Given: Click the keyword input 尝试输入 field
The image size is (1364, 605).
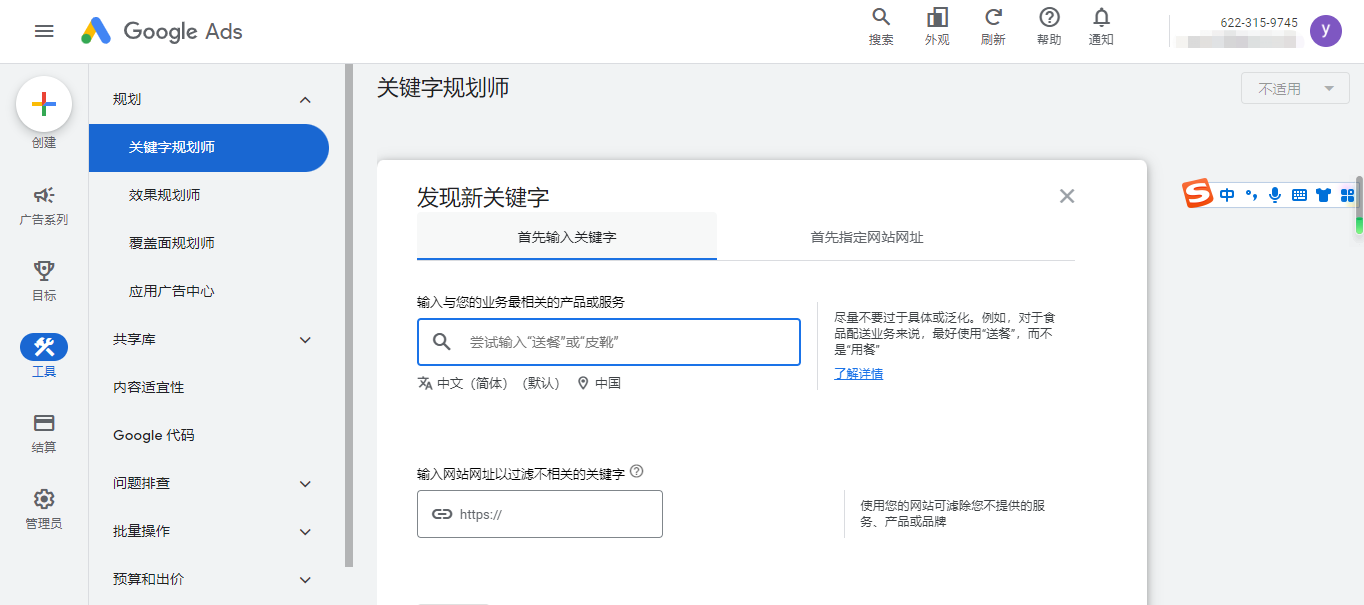Looking at the screenshot, I should coord(609,342).
